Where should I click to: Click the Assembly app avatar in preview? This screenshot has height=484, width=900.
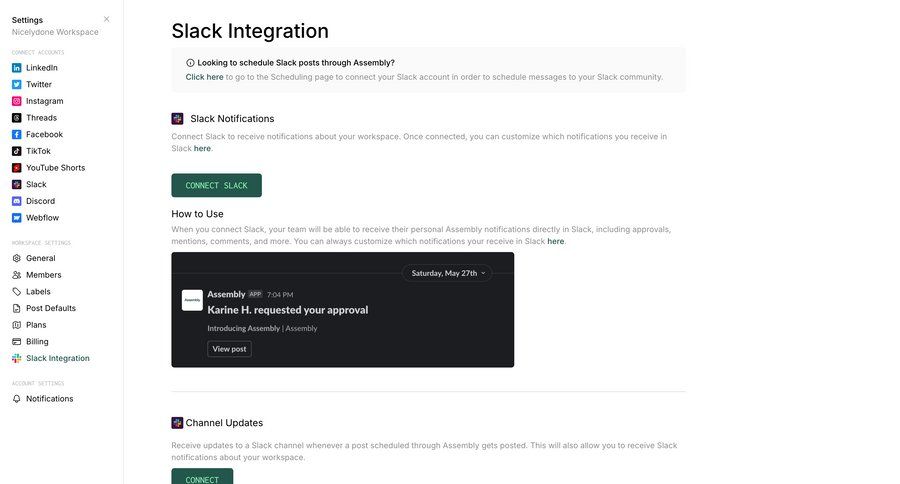tap(192, 300)
